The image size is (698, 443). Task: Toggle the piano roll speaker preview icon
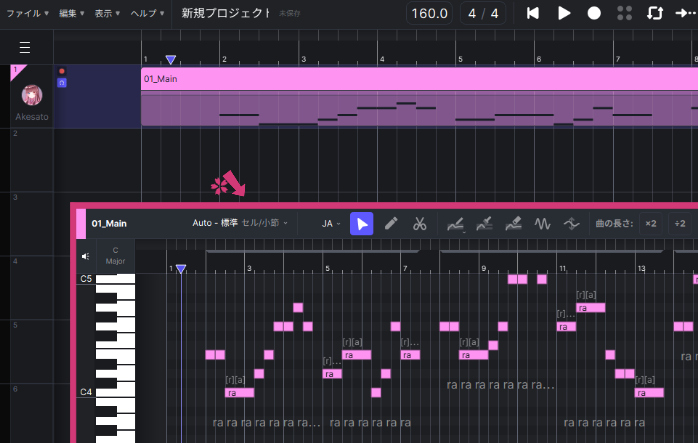pos(86,257)
